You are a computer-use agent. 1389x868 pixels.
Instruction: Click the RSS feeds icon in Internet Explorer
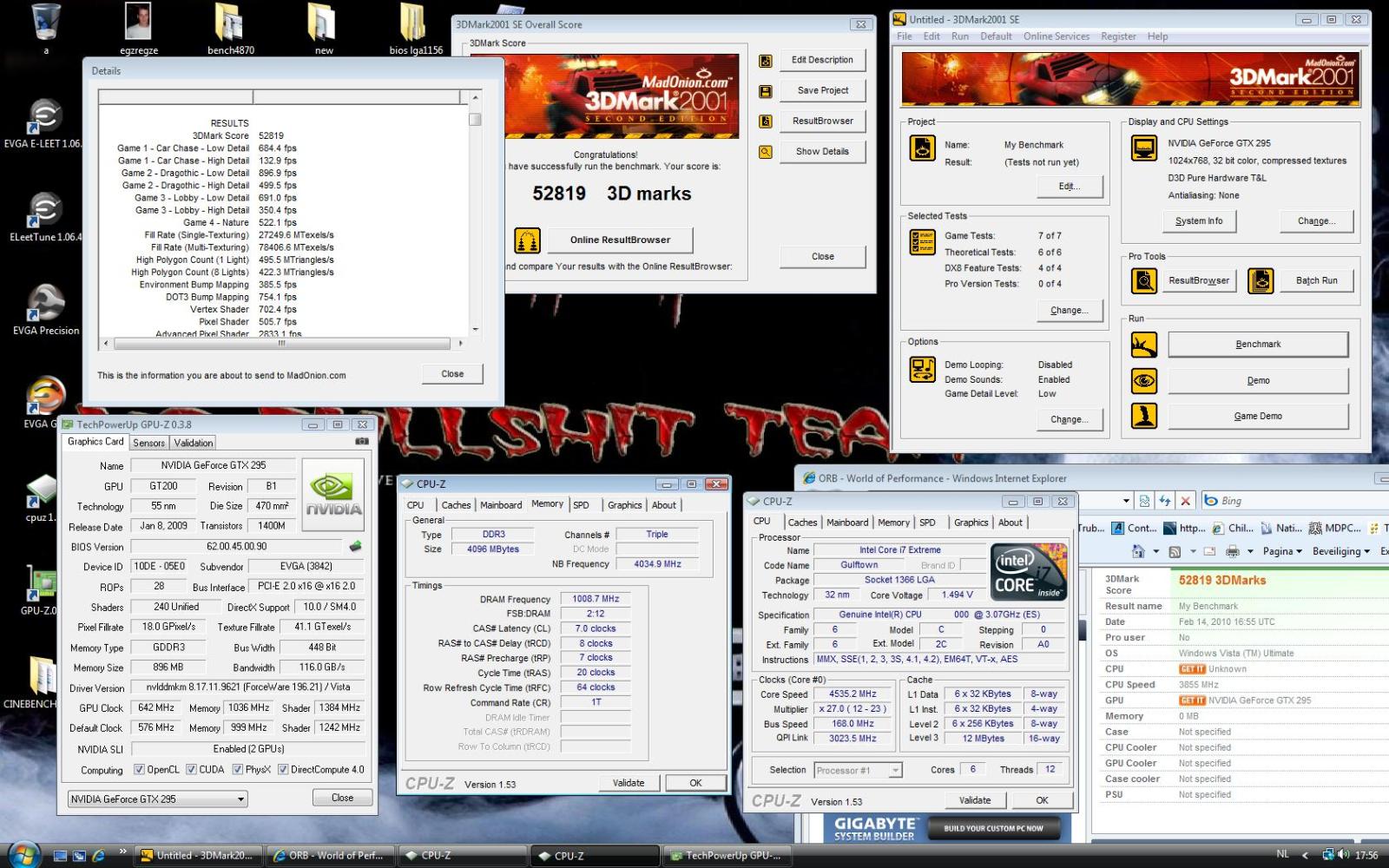(1175, 551)
